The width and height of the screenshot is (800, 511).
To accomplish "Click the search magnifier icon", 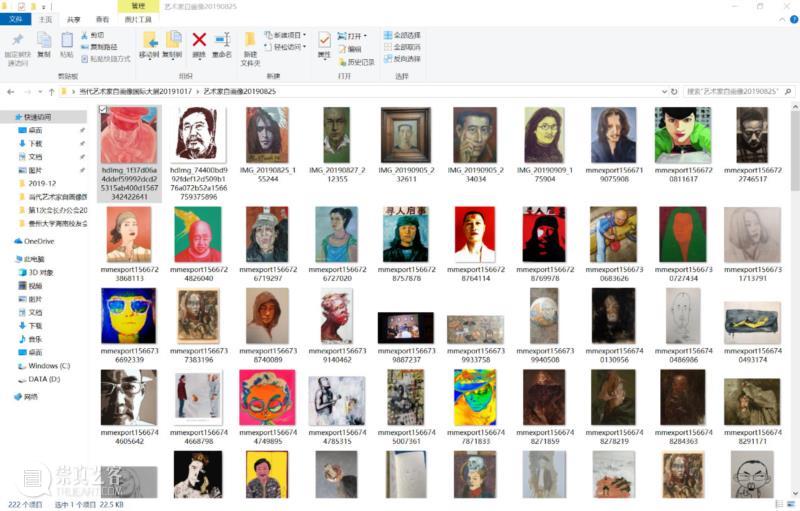I will tap(788, 92).
